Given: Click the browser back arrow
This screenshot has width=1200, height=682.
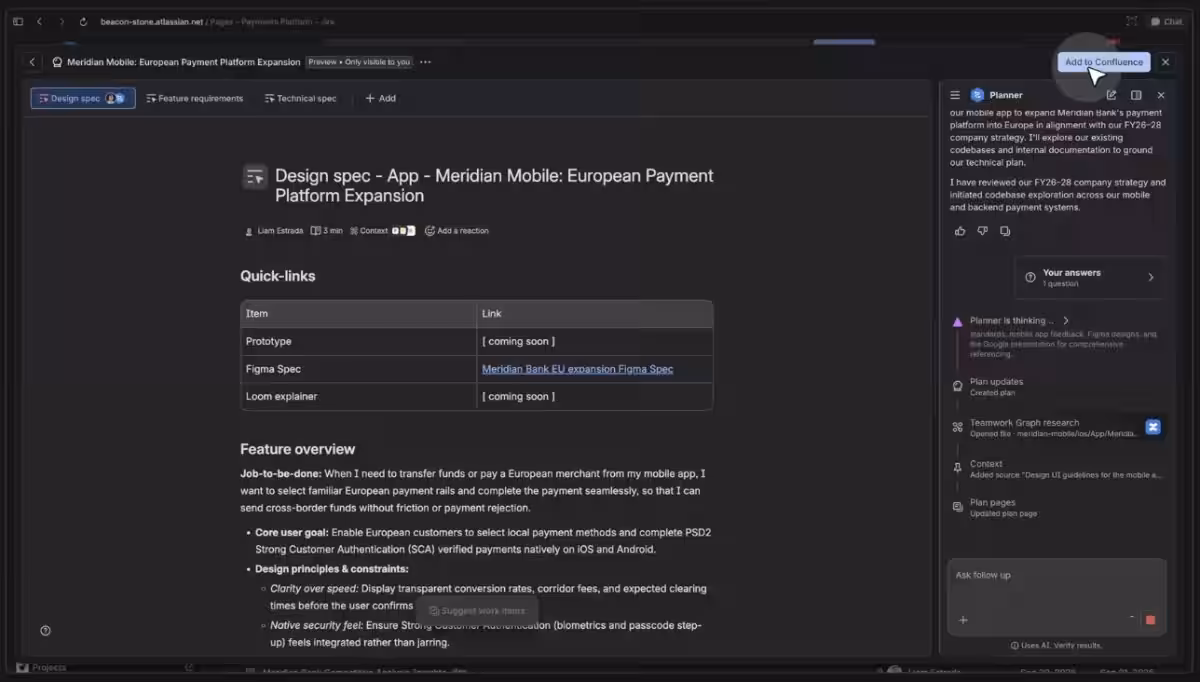Looking at the screenshot, I should (40, 21).
